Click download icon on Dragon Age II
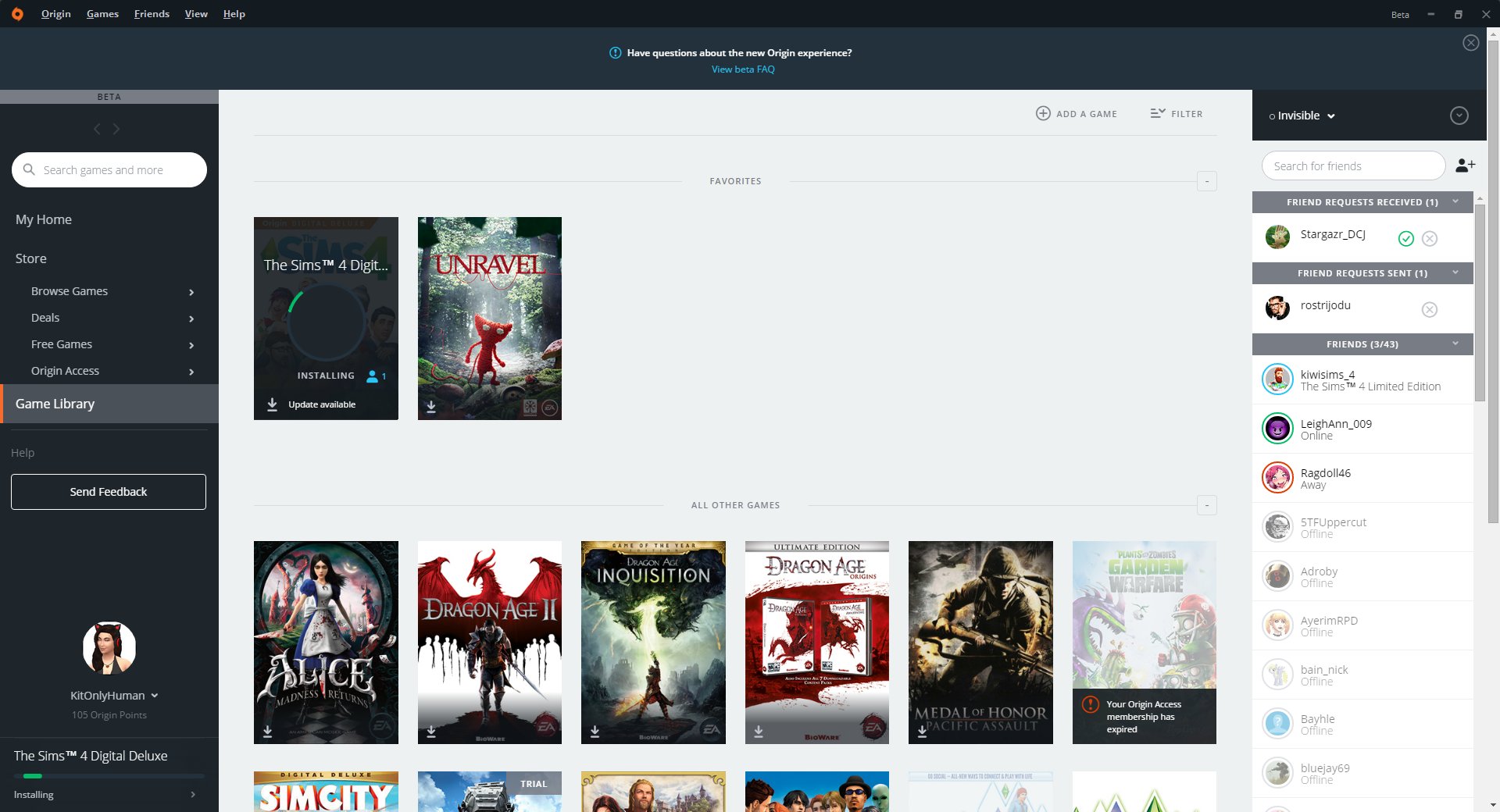1500x812 pixels. 431,731
